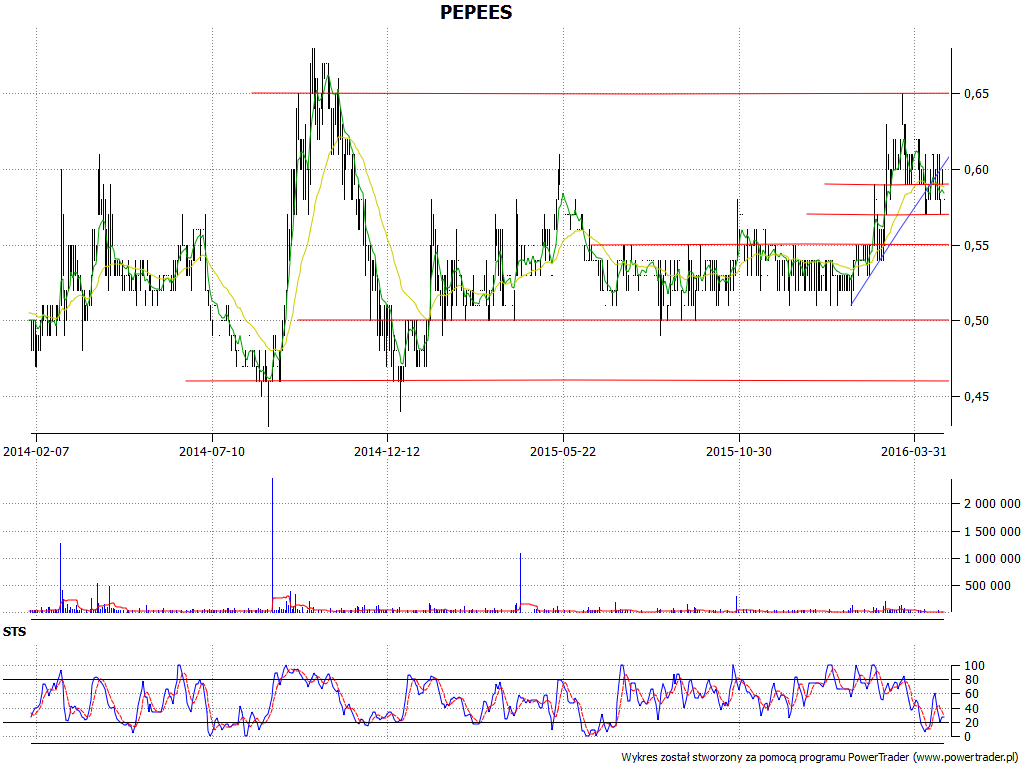Select the 2 000 000 volume label
The width and height of the screenshot is (1024, 768).
[992, 504]
